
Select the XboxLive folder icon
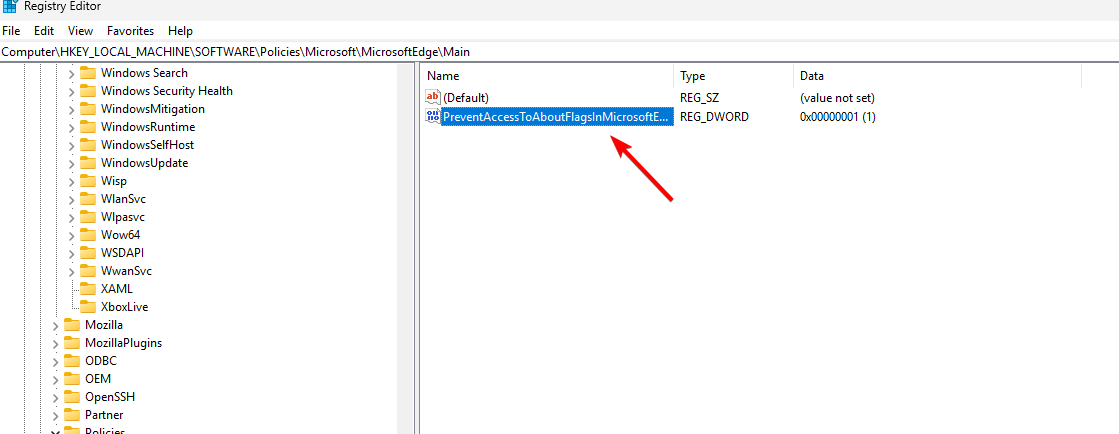point(88,307)
